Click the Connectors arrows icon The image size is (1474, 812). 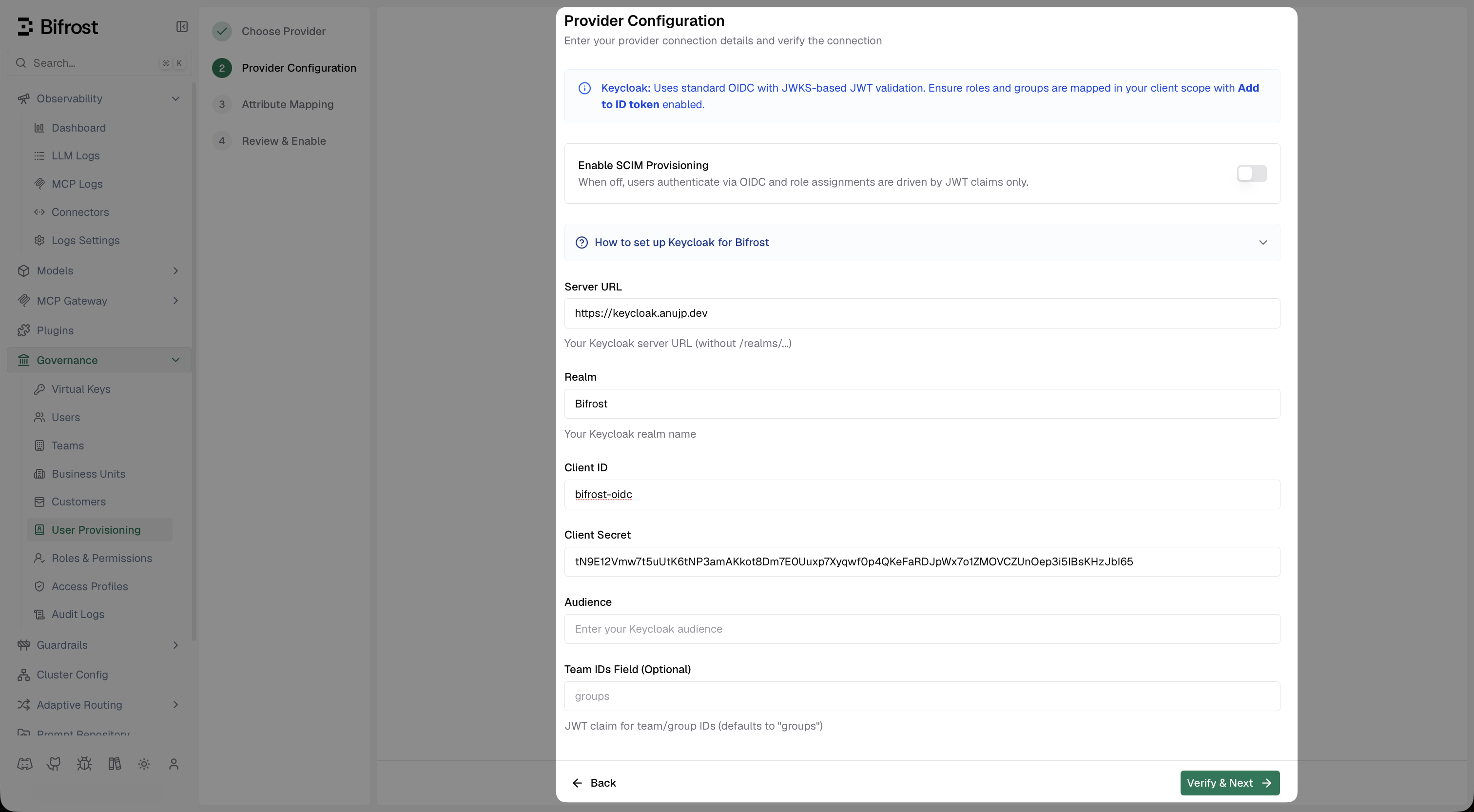pyautogui.click(x=39, y=212)
